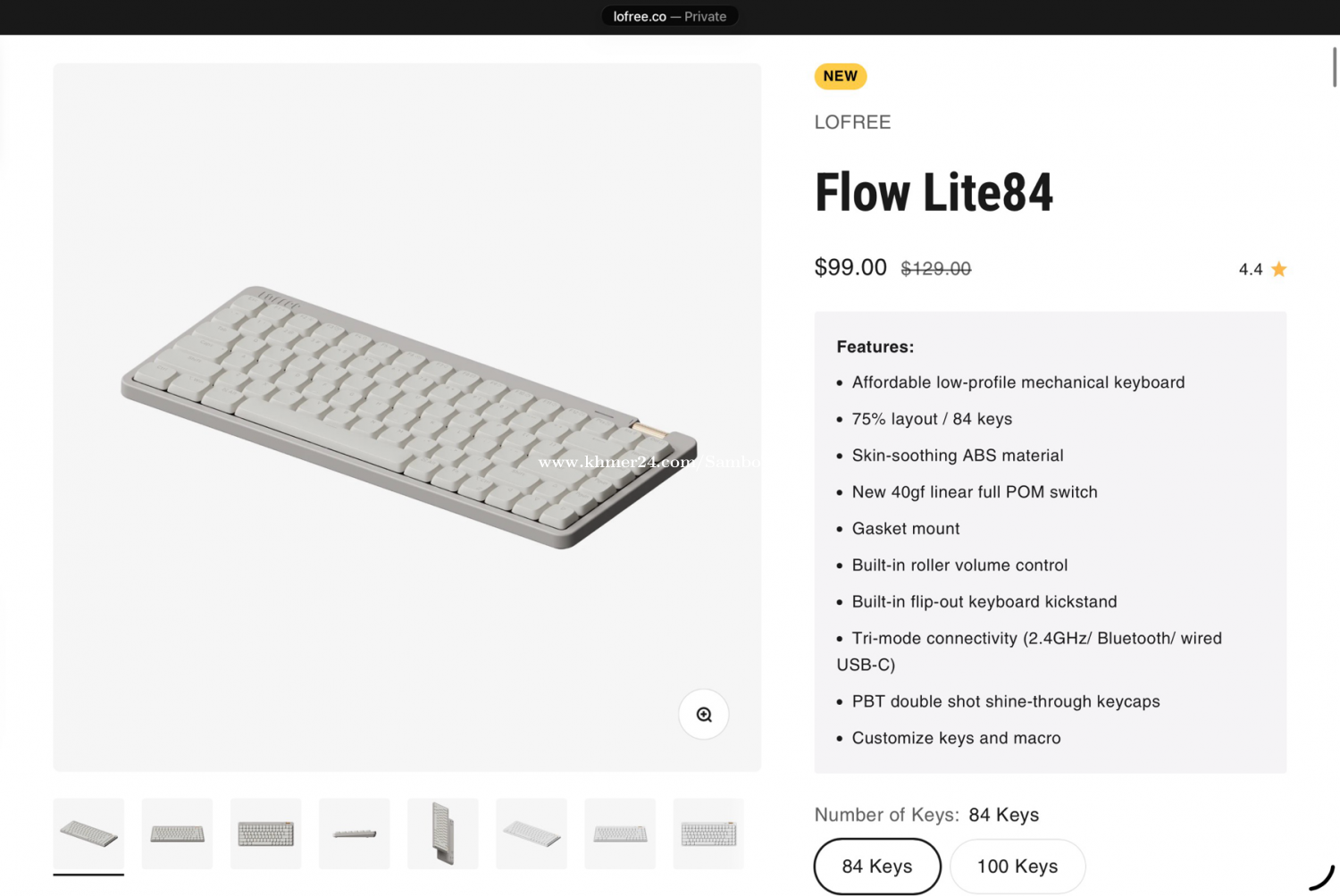Click the magnifier zoom icon on product image

click(704, 715)
